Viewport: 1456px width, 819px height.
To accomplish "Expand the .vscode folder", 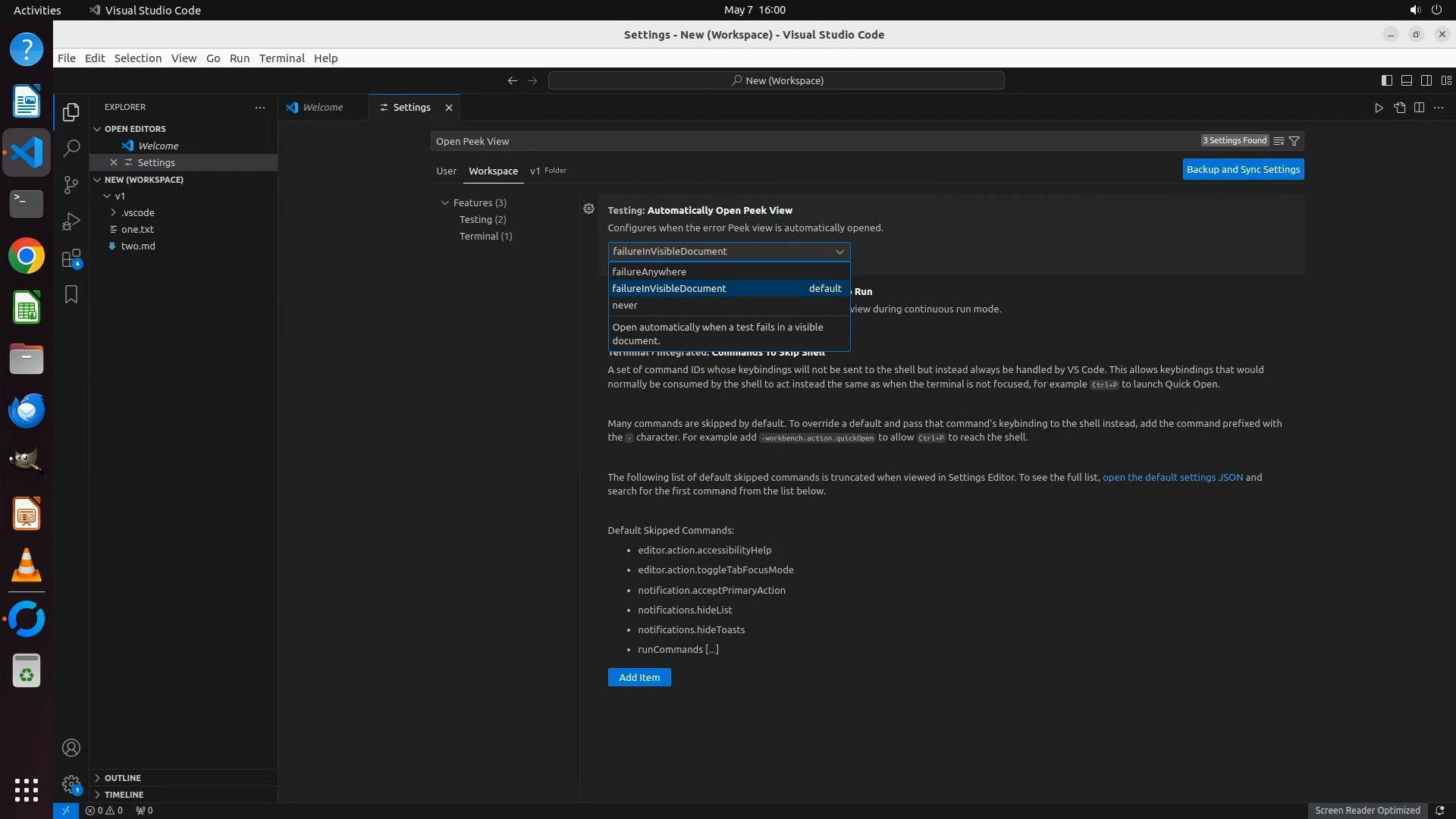I will [x=137, y=212].
